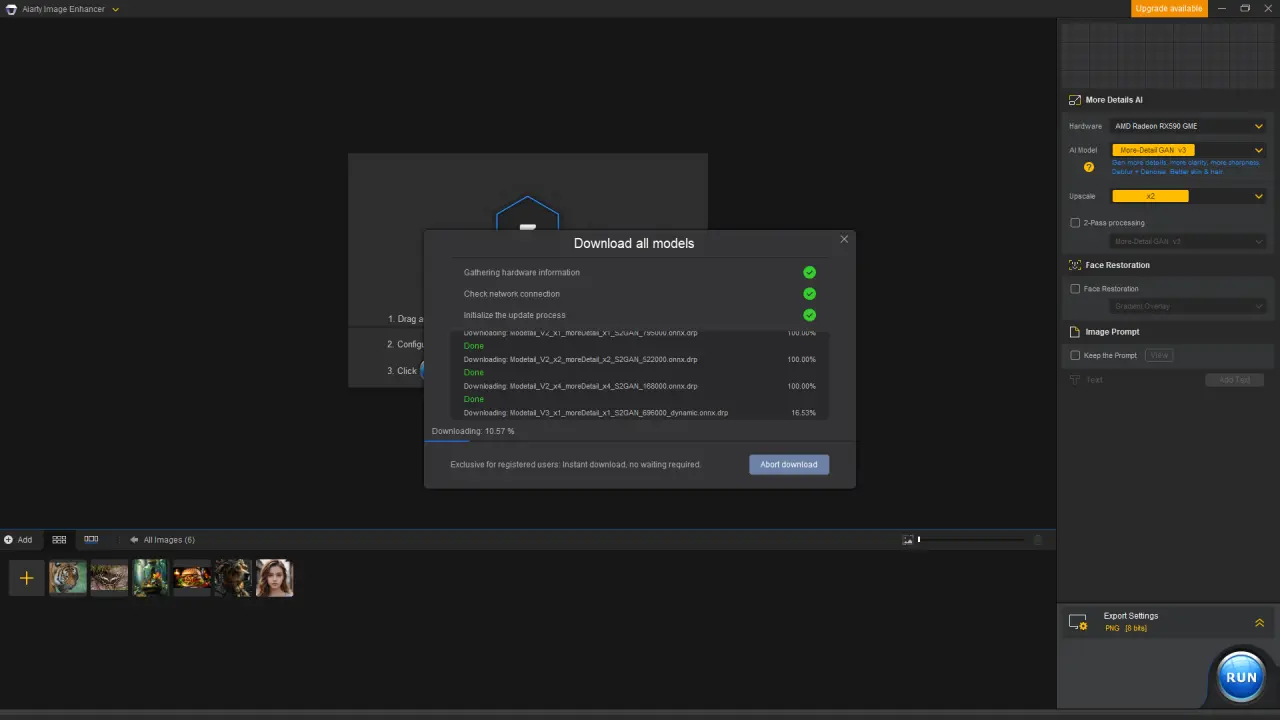
Task: Select the tiger image thumbnail
Action: pos(68,578)
